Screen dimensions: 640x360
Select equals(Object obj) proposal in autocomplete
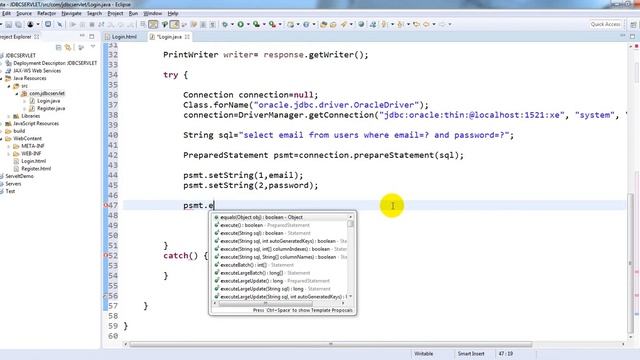point(281,217)
